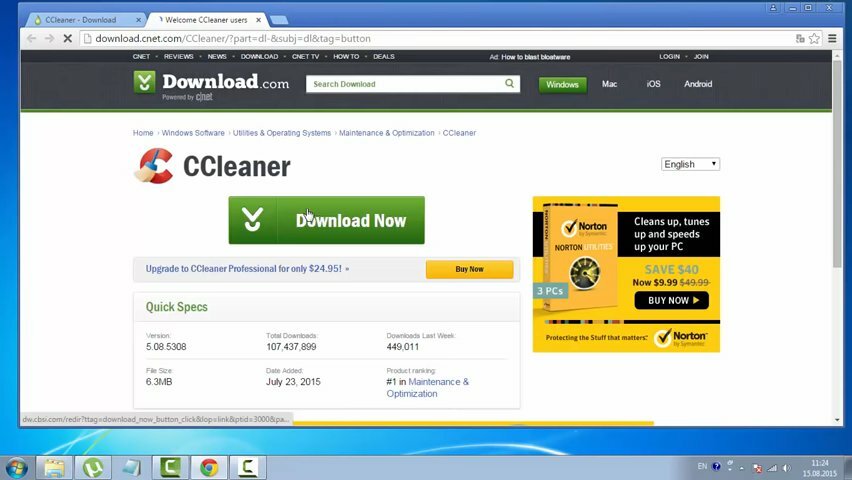852x480 pixels.
Task: Select the Windows platform button
Action: (x=562, y=85)
